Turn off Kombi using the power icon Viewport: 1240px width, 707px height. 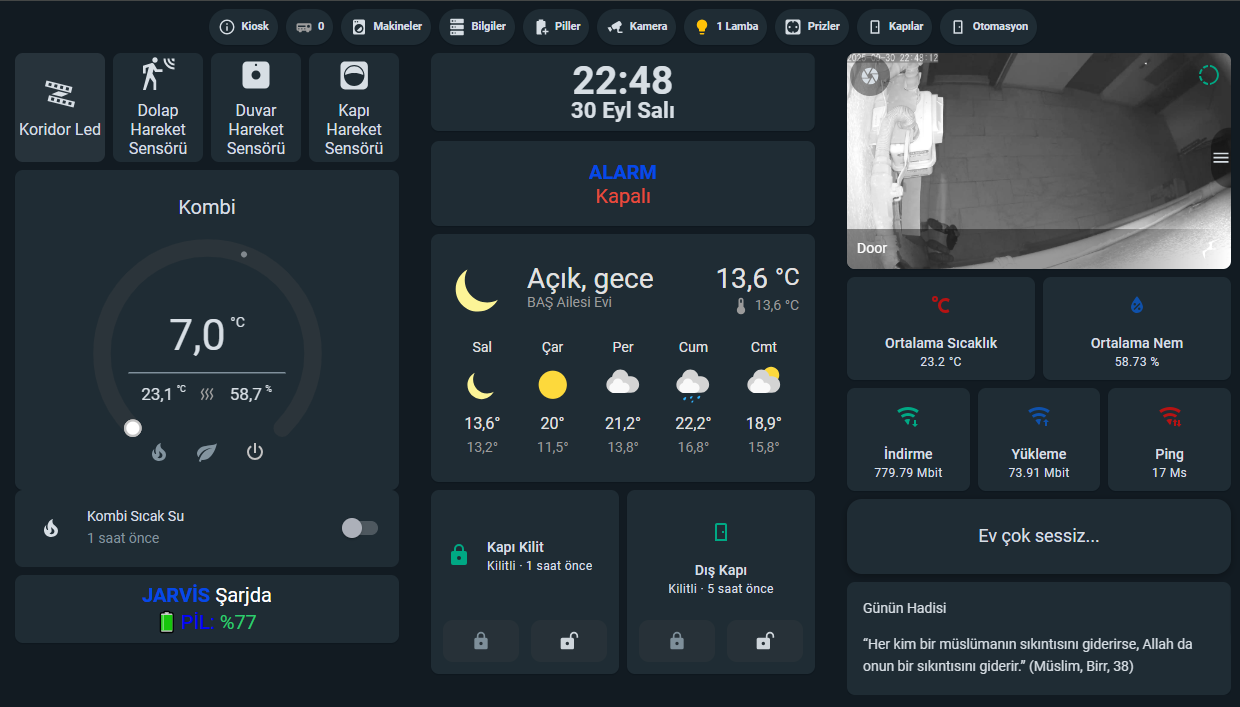click(255, 452)
